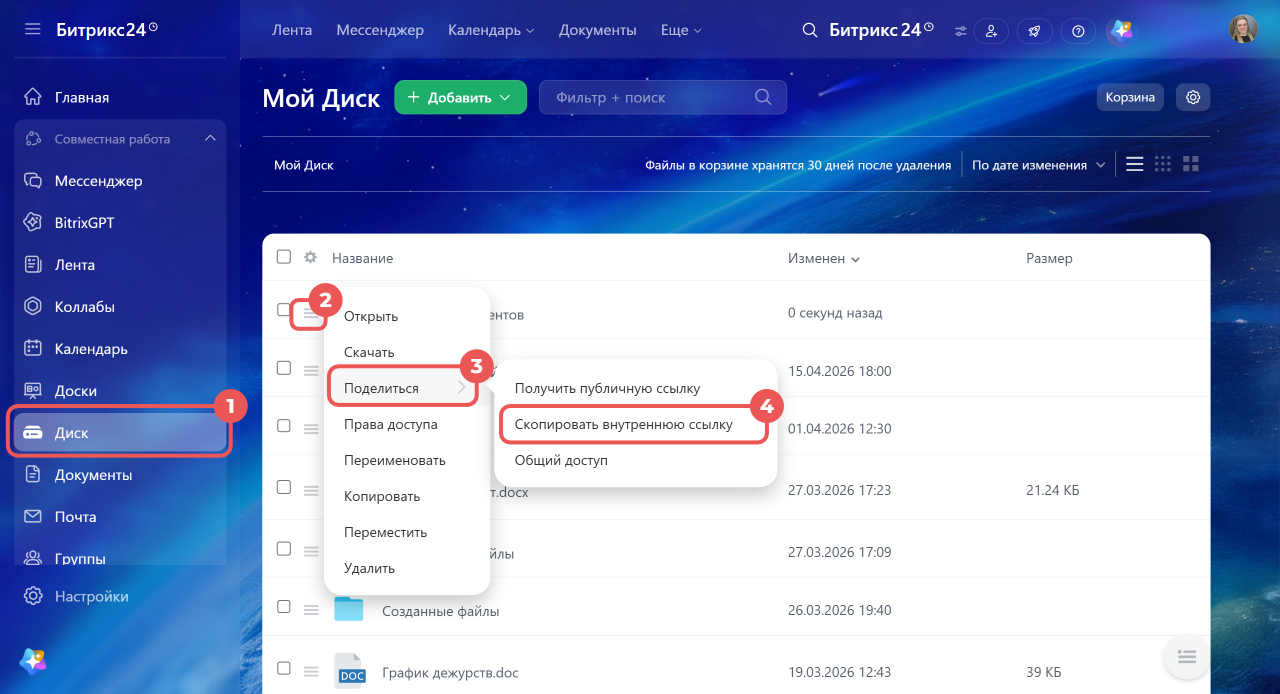Tick the checkbox for the 15.04.2026 18:00 row
Screen dimensions: 1280x694
(284, 368)
